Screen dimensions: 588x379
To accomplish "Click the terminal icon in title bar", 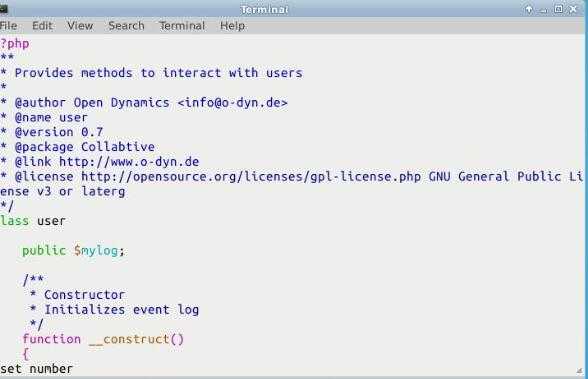I will point(3,9).
